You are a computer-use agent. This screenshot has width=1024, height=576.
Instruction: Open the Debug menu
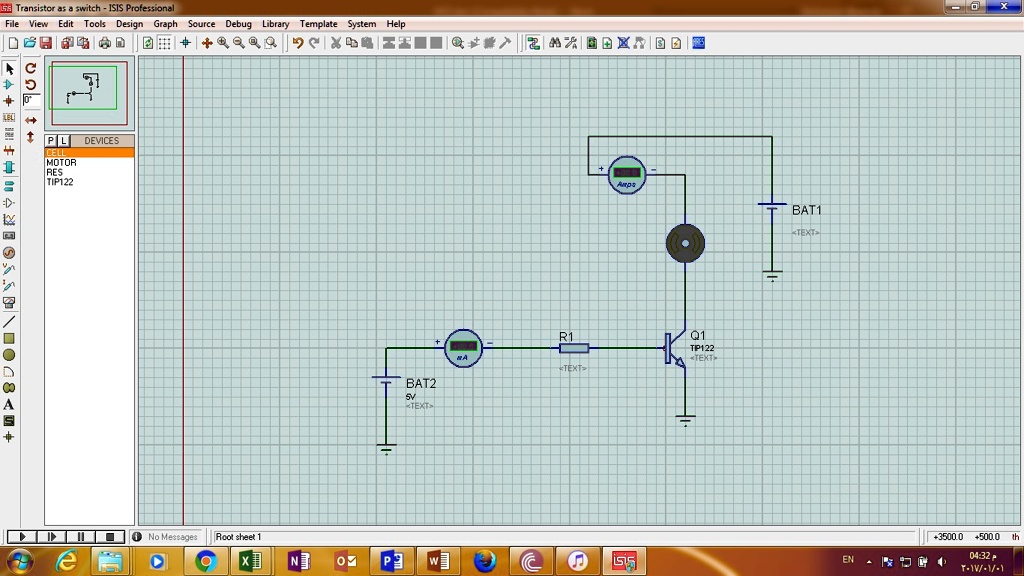pyautogui.click(x=238, y=23)
